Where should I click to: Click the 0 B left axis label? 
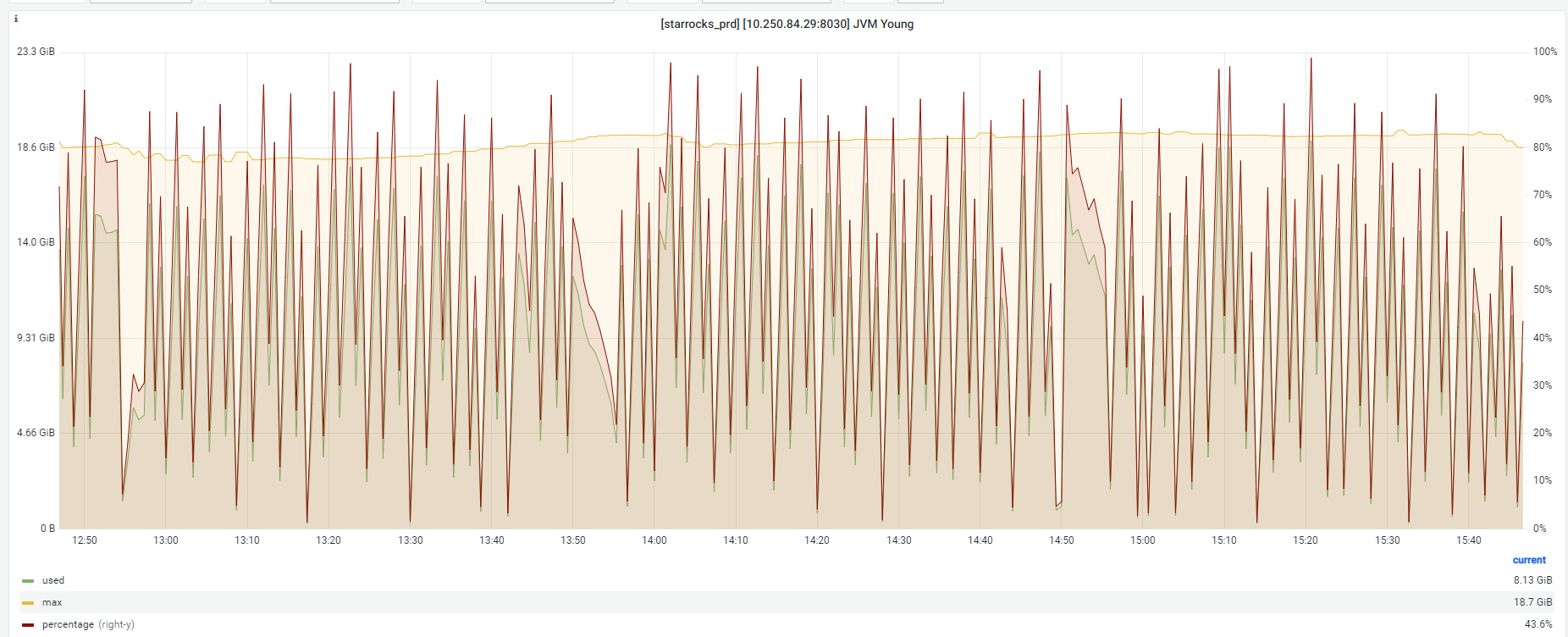(x=47, y=529)
